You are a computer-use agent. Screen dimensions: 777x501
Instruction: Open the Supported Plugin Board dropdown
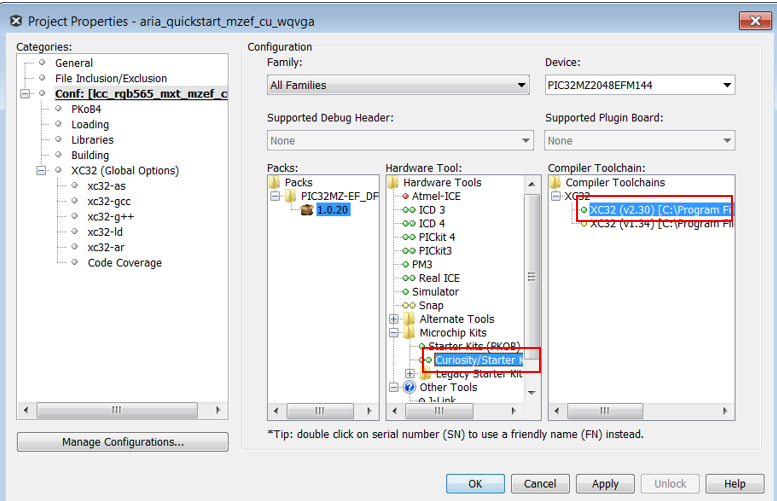[x=640, y=141]
